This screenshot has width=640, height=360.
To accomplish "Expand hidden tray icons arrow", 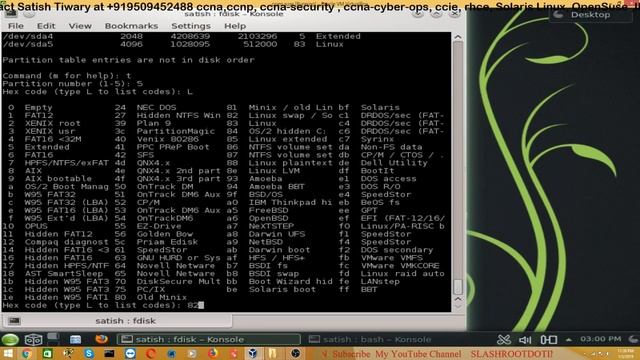I will point(569,339).
